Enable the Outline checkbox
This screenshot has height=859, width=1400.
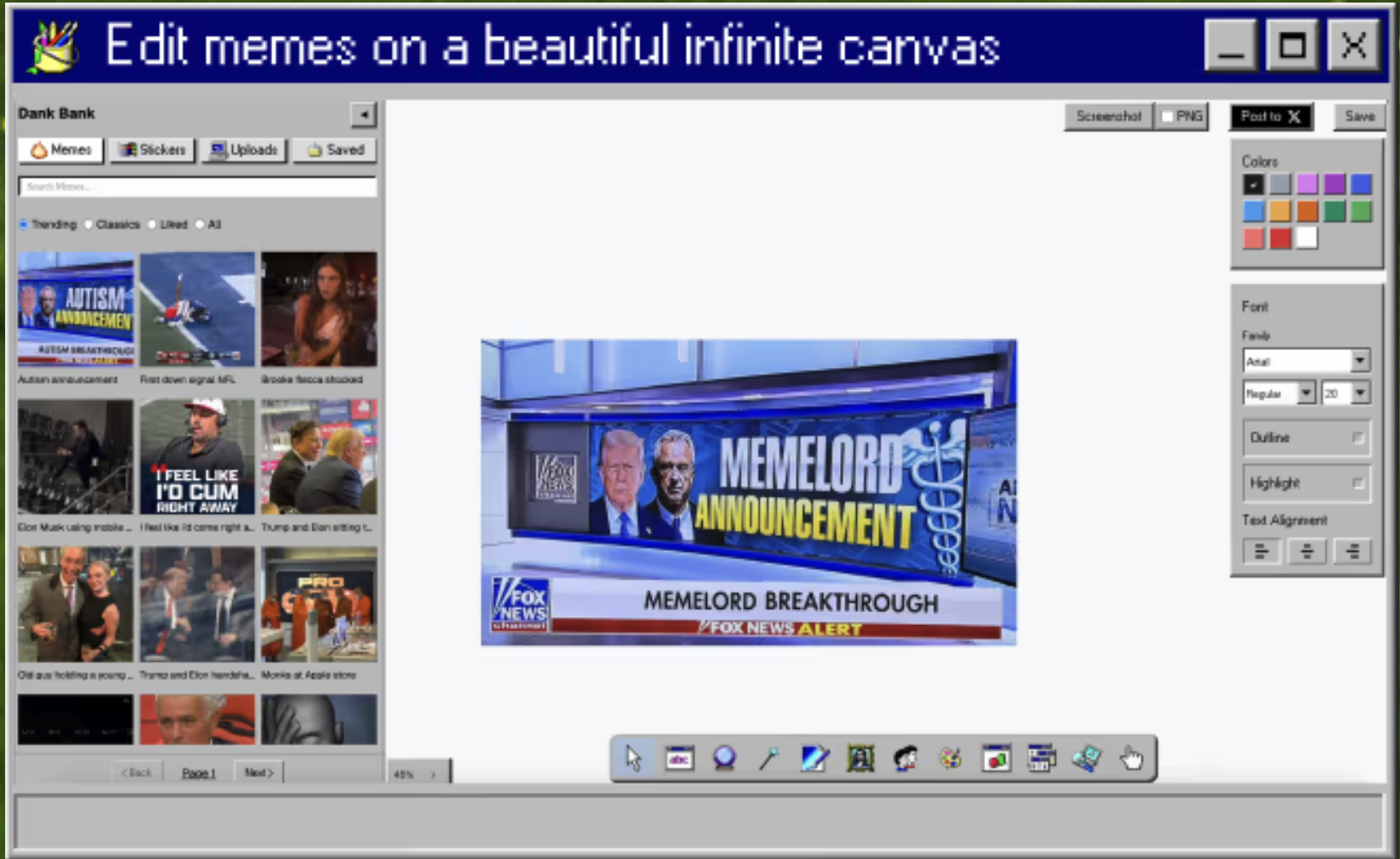[x=1357, y=438]
